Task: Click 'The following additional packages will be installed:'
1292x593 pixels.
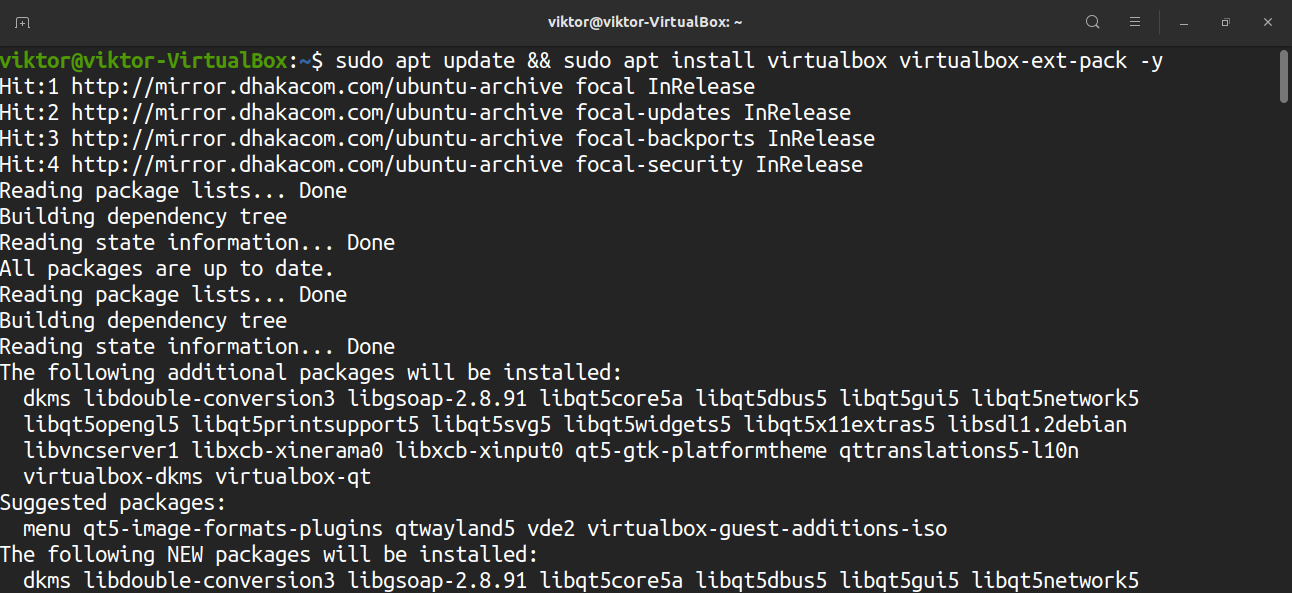Action: tap(311, 373)
